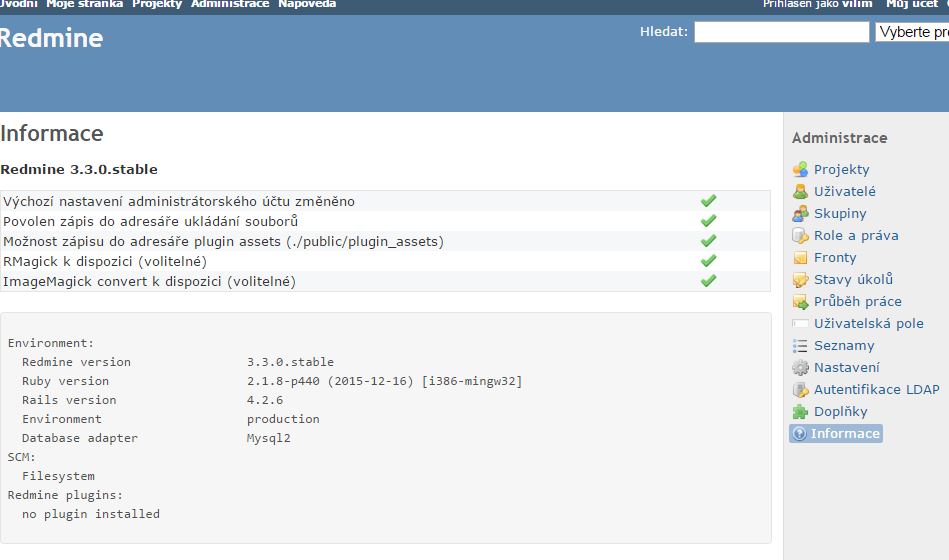The image size is (949, 560).
Task: Click the 'Redmine plugins:' label
Action: pyautogui.click(x=65, y=495)
